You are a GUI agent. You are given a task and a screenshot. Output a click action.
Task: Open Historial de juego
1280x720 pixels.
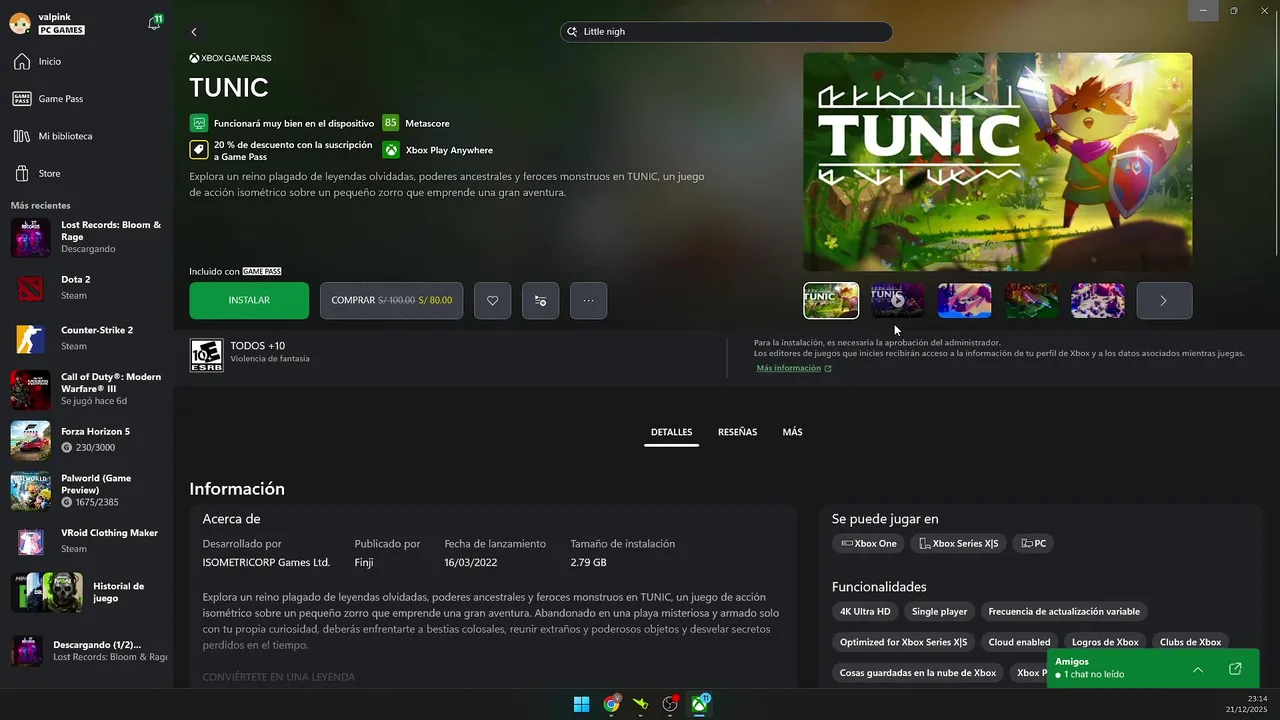pyautogui.click(x=86, y=592)
